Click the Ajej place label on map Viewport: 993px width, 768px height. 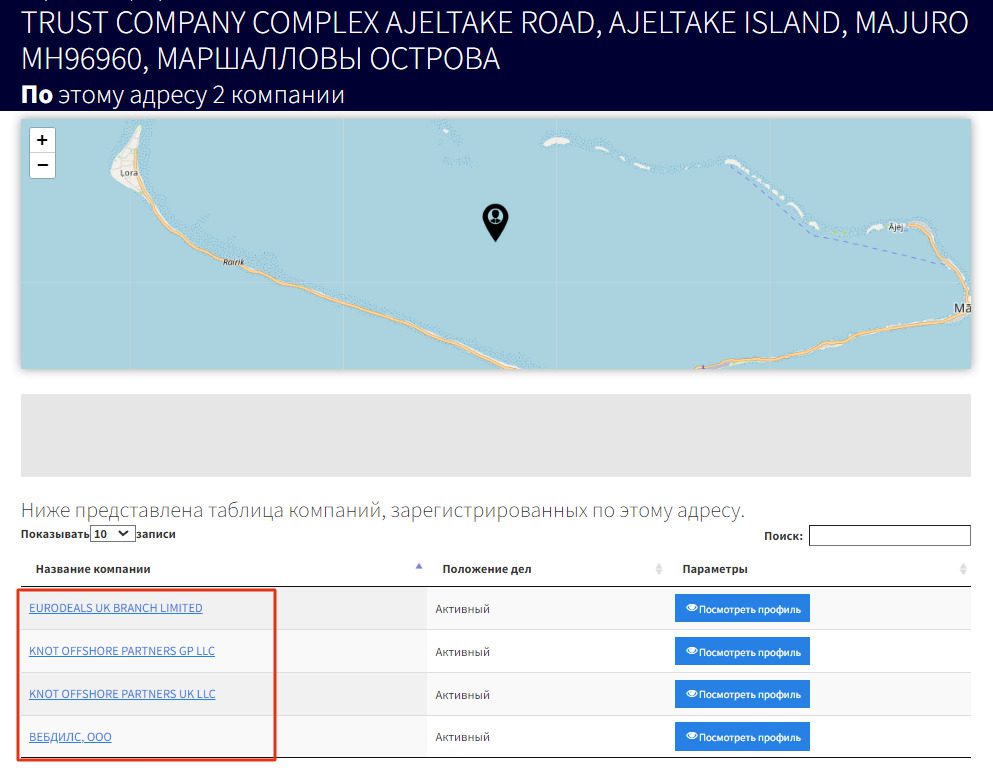coord(895,227)
